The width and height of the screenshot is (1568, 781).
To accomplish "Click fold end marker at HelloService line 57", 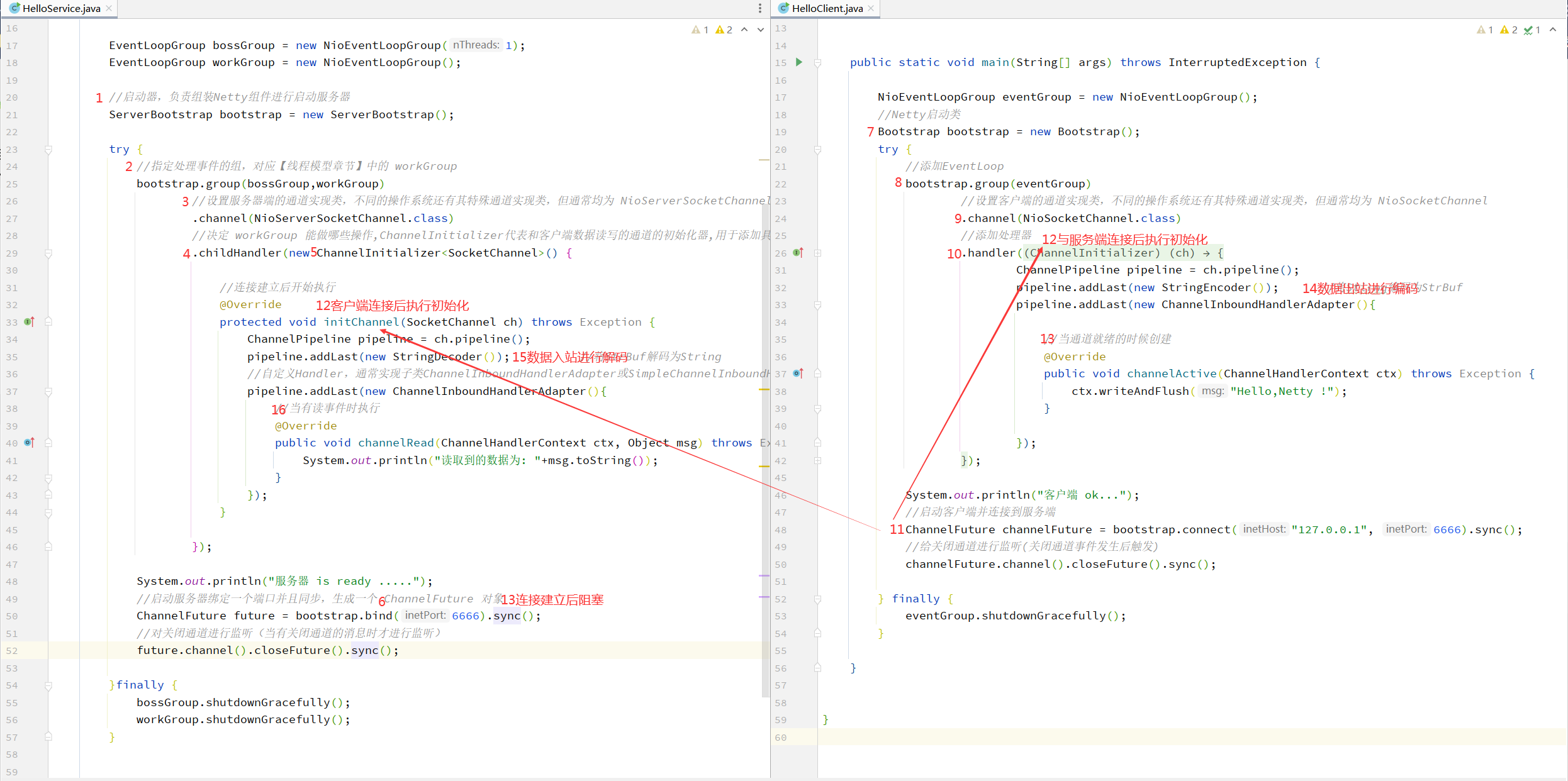I will click(x=48, y=737).
